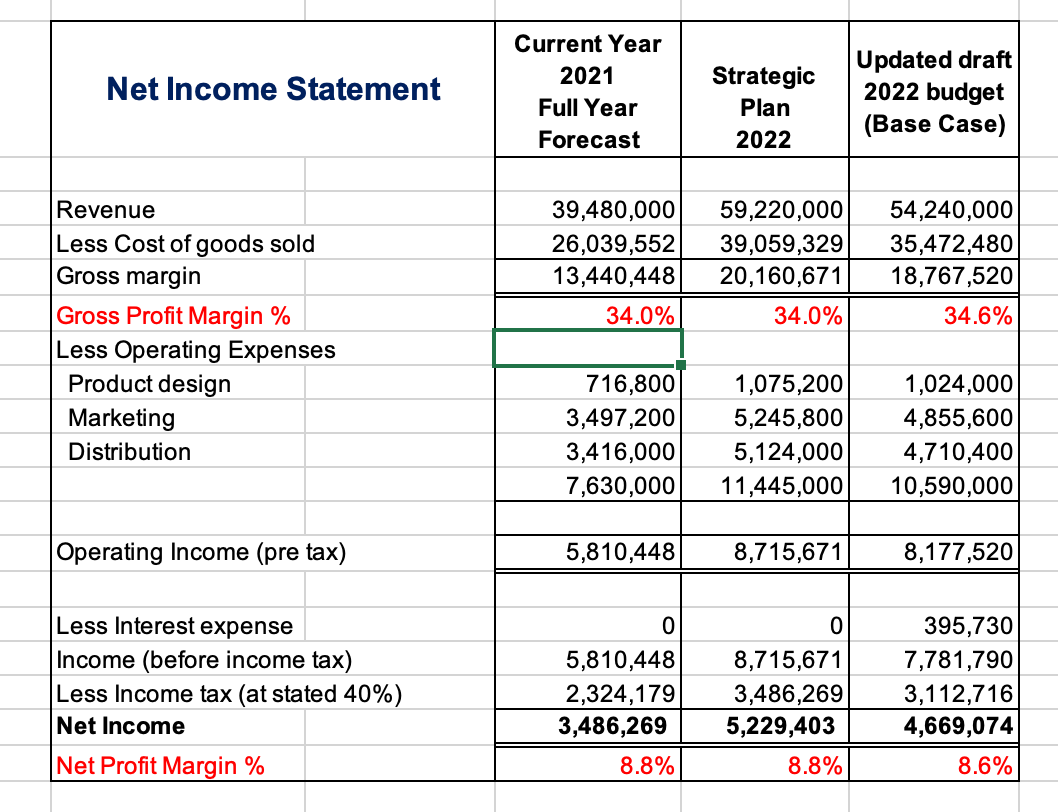Screen dimensions: 1058x812
Task: Select gross margin value 13,440,448
Action: 613,275
